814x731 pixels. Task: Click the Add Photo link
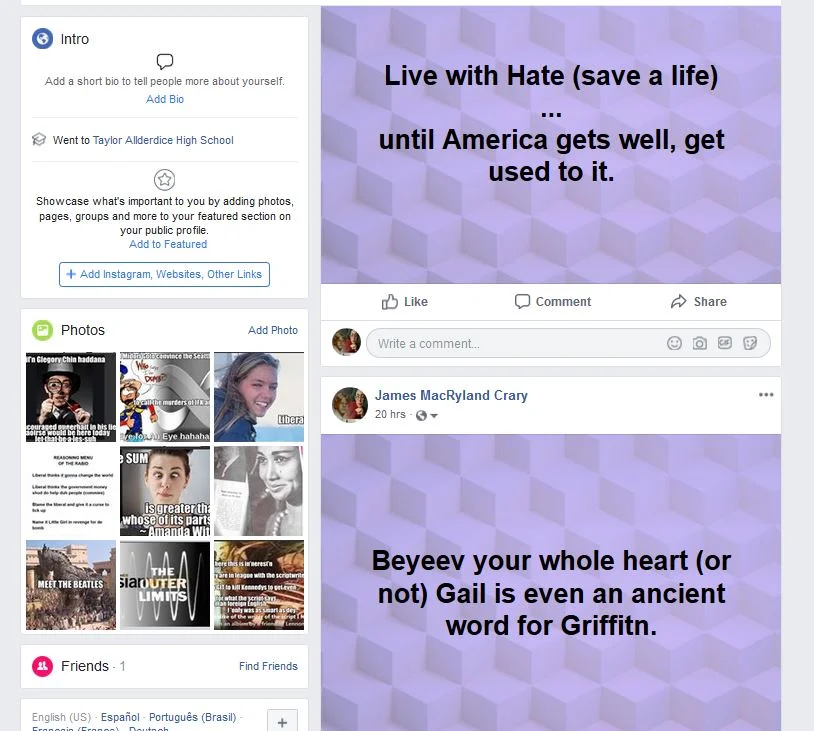[273, 330]
